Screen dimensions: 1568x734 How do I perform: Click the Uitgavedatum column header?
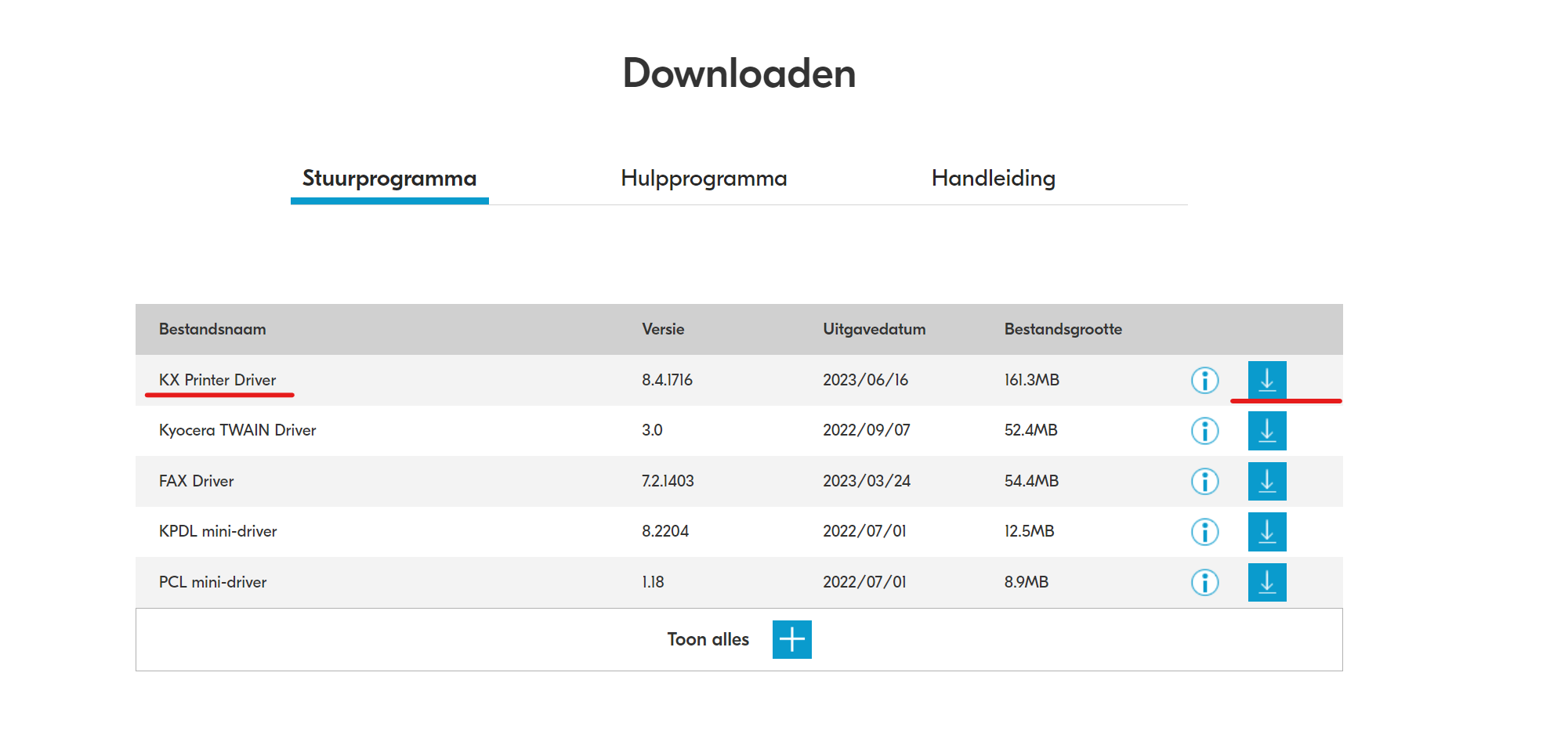pyautogui.click(x=875, y=329)
